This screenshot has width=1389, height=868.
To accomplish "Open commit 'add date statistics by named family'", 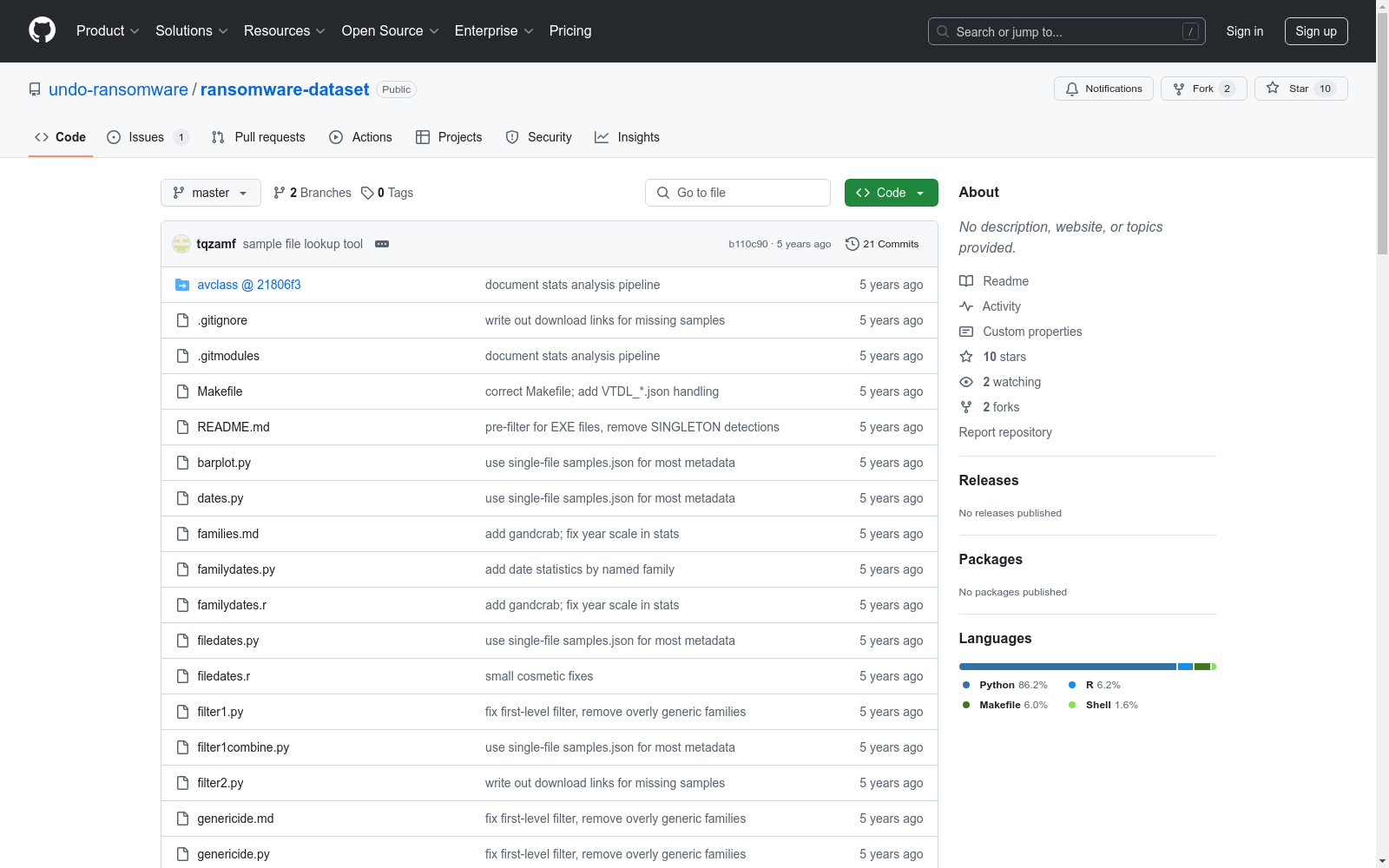I will [x=580, y=569].
